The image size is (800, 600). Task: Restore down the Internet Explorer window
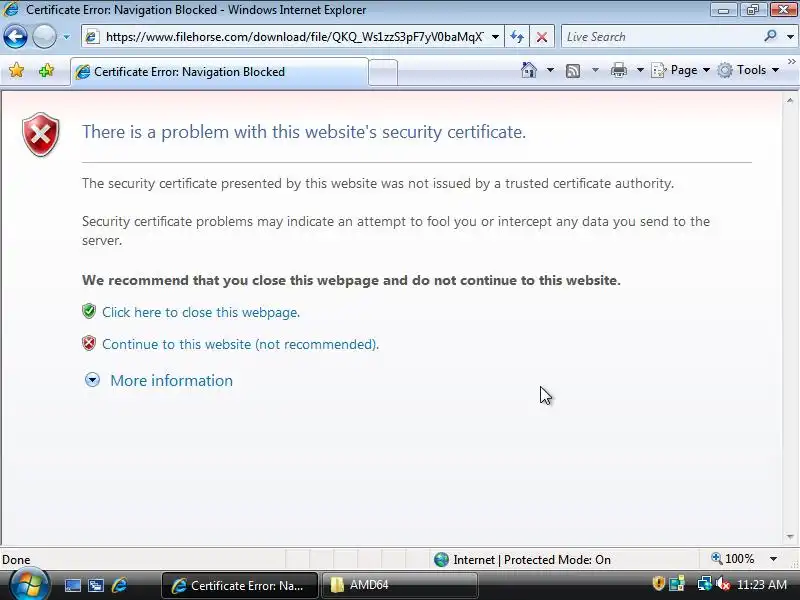pyautogui.click(x=752, y=10)
